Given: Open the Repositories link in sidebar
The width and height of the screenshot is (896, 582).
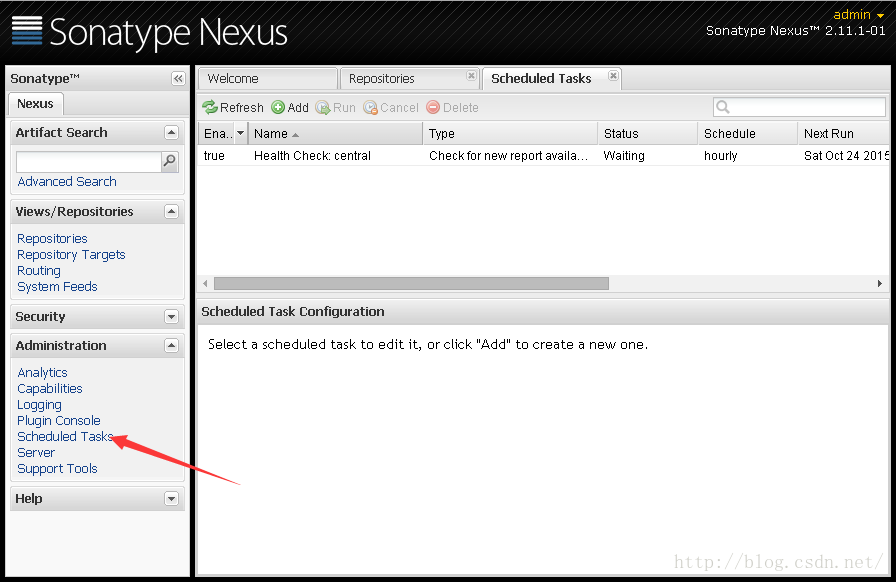Looking at the screenshot, I should pyautogui.click(x=52, y=238).
